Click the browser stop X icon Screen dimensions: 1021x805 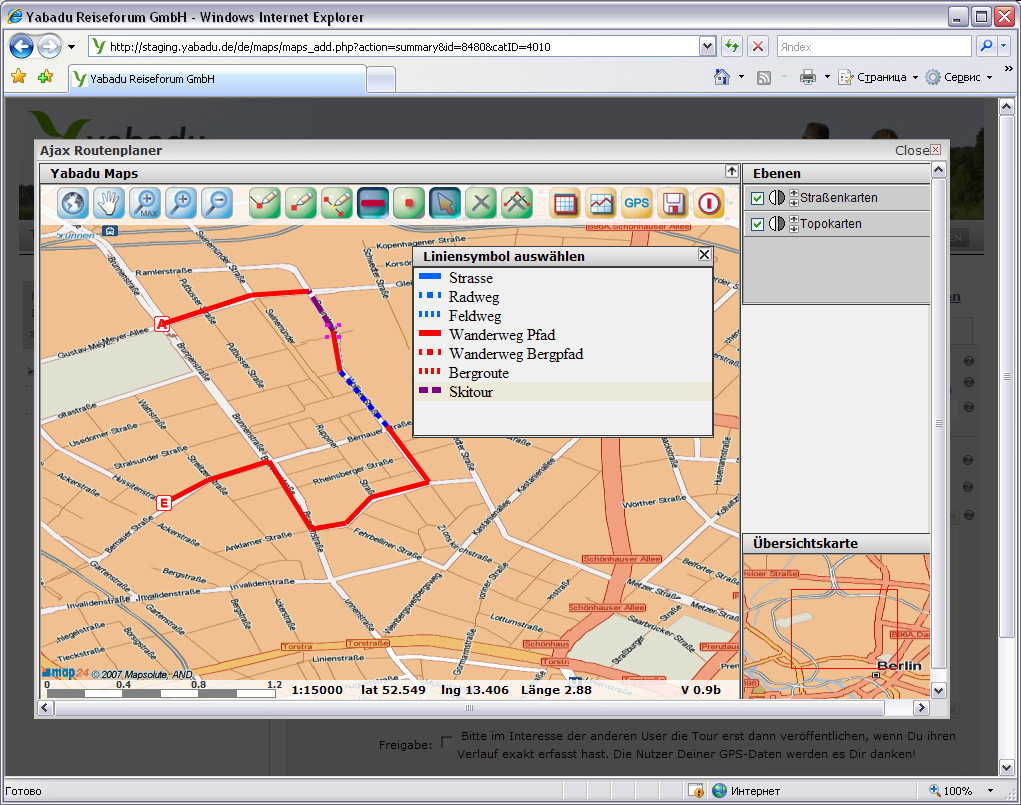coord(758,46)
